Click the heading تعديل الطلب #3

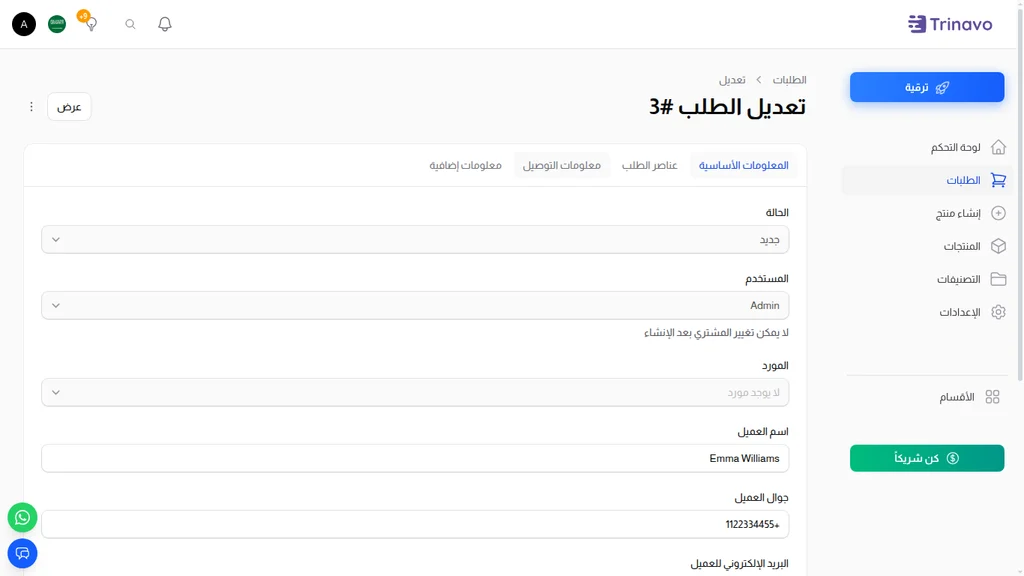[727, 107]
